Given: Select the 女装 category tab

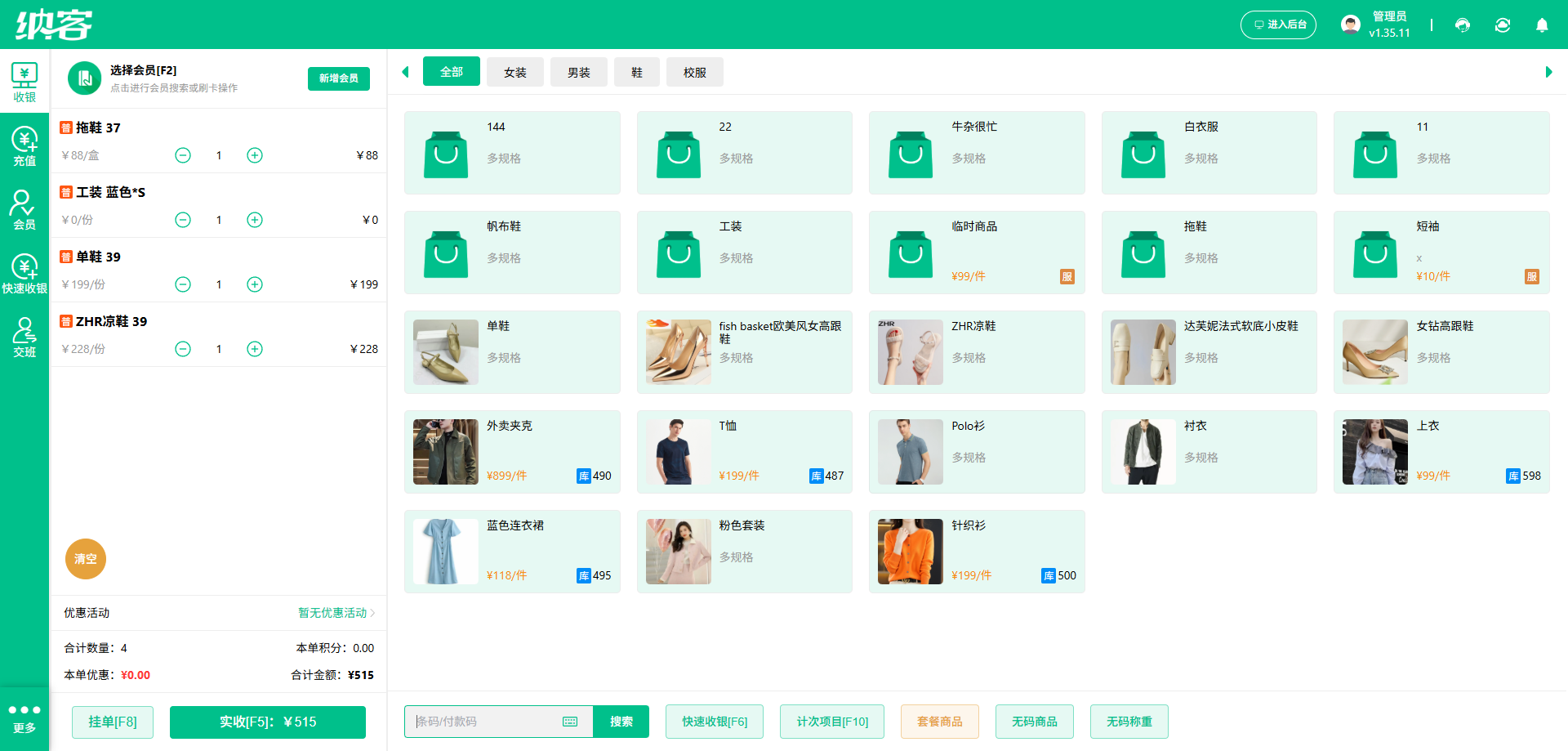Looking at the screenshot, I should tap(515, 72).
